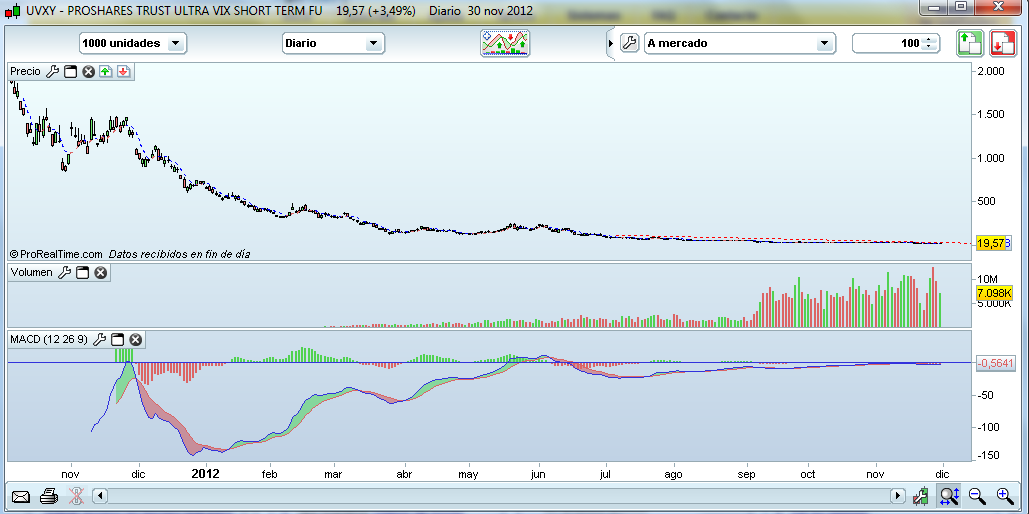Click the green buy order icon

969,43
